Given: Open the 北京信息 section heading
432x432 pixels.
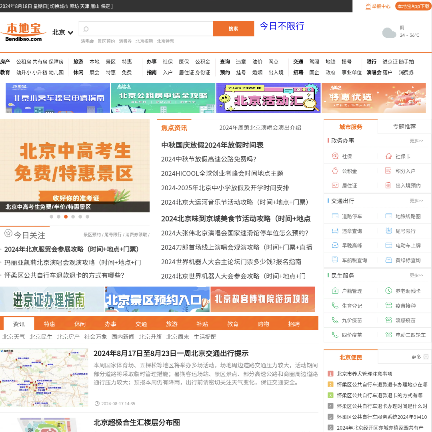Looking at the screenshot, I should [x=351, y=357].
